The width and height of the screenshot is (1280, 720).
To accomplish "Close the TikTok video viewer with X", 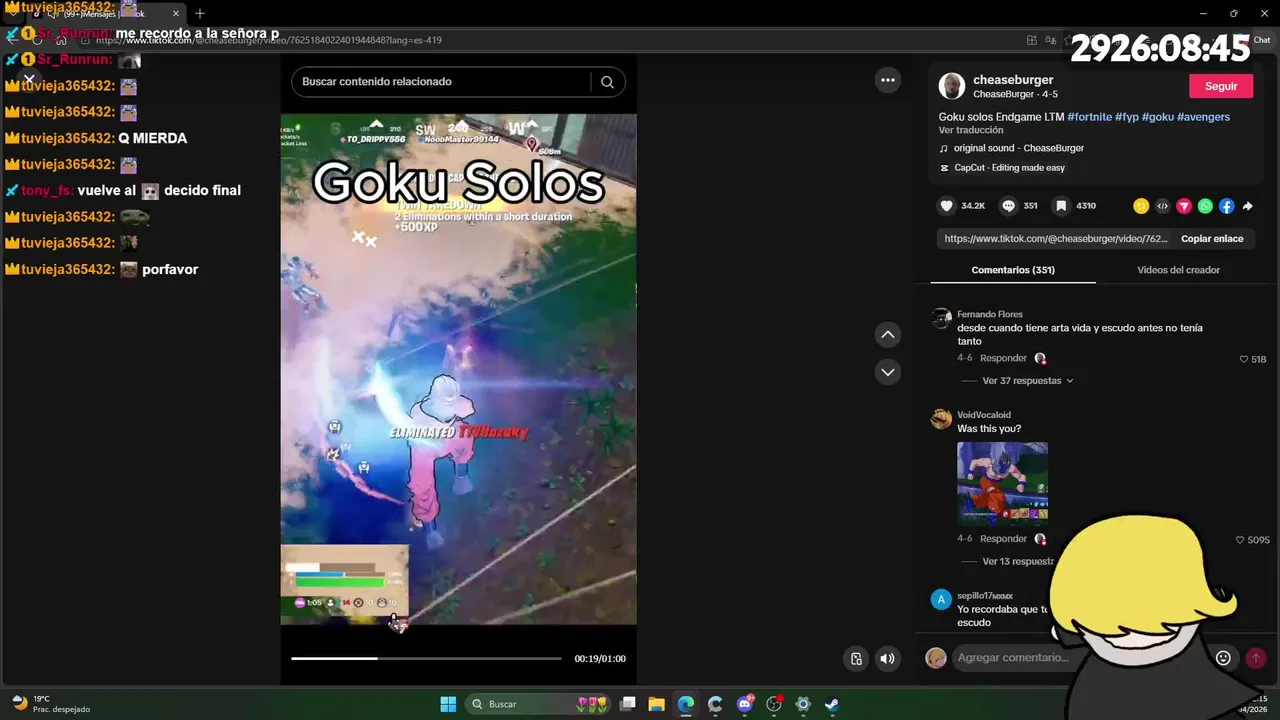I will point(29,79).
